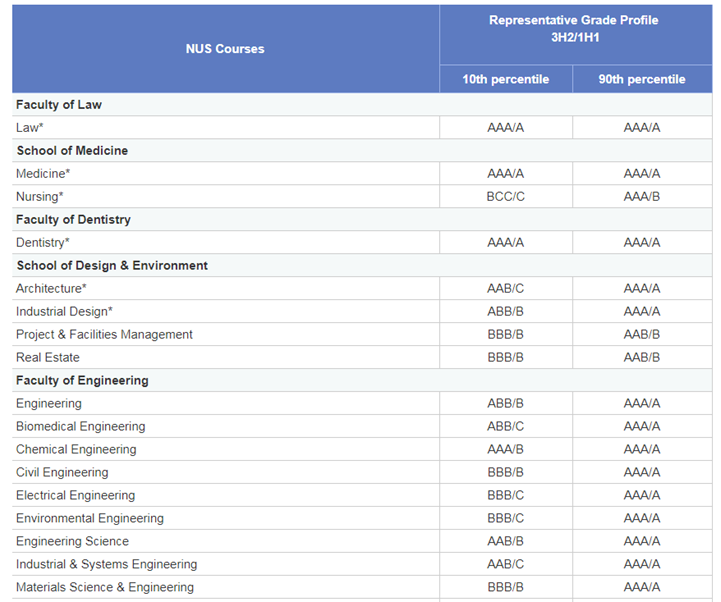The height and width of the screenshot is (602, 721).
Task: Select Real Estate 10th percentile value BBB/B
Action: tap(506, 357)
